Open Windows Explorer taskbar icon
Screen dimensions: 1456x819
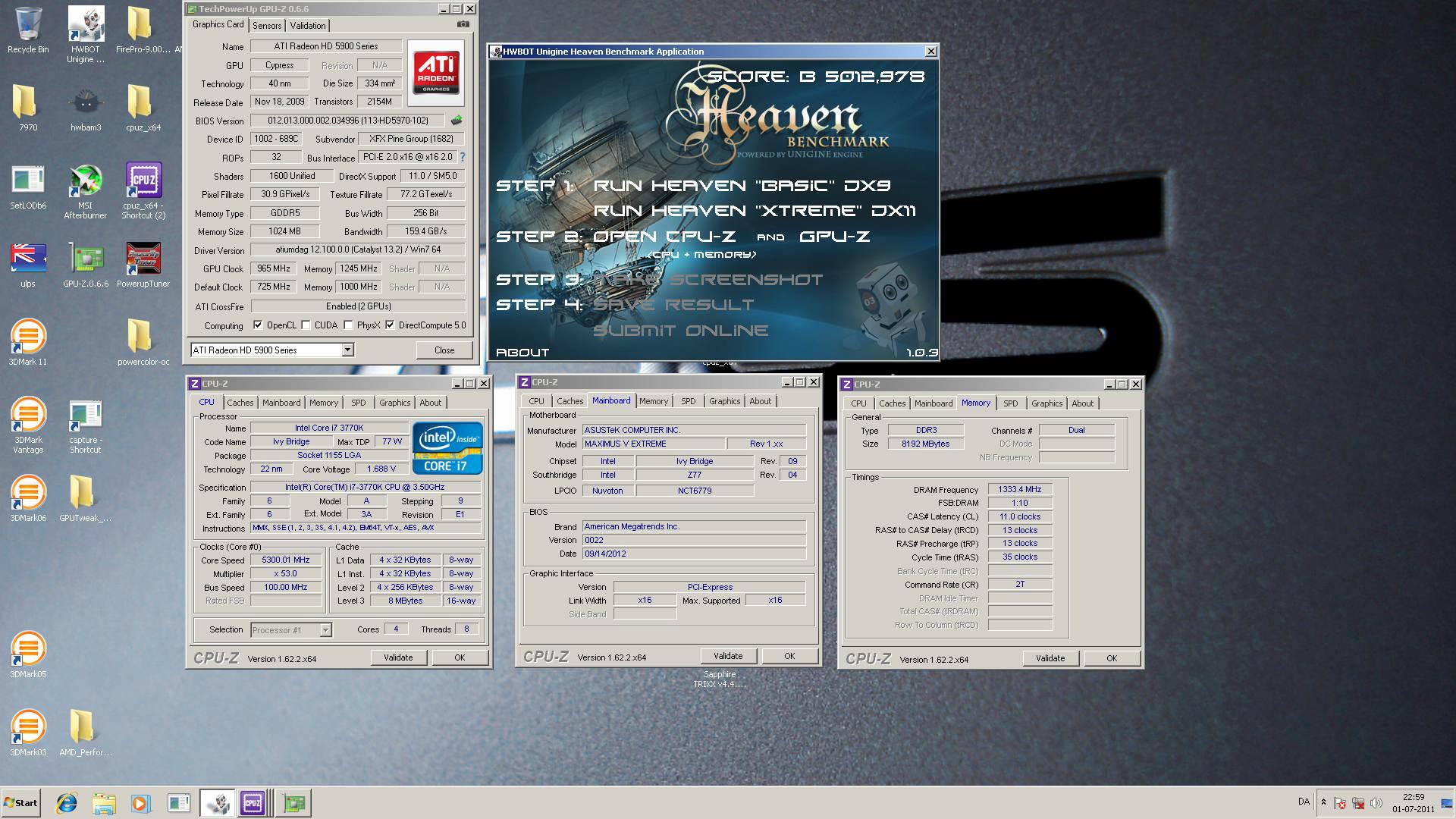pos(104,803)
